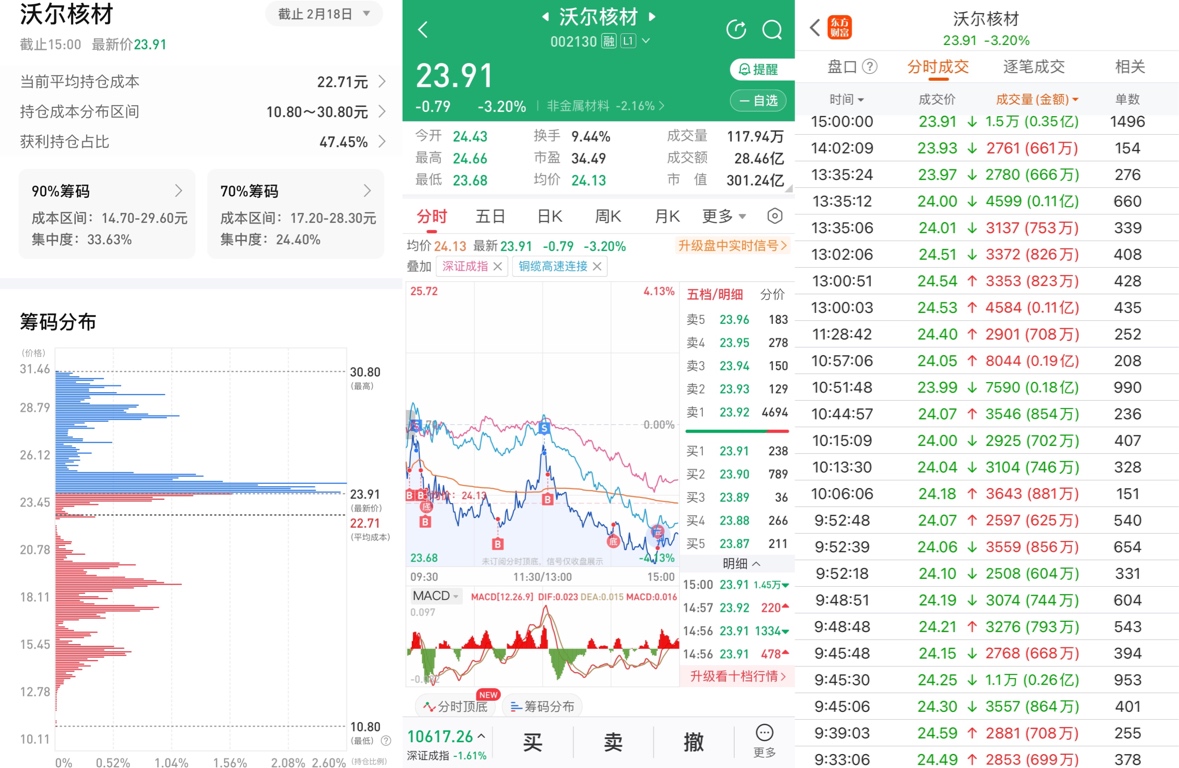Expand the 当前平均持仓成本 row

(201, 81)
